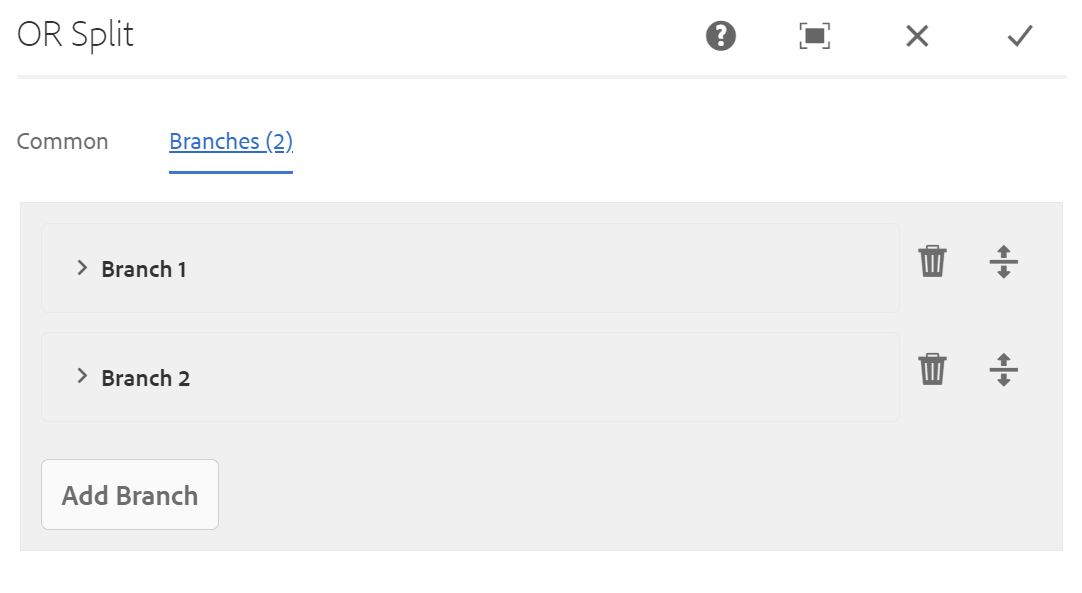1082x593 pixels.
Task: Confirm changes with the checkmark icon
Action: (x=1019, y=36)
